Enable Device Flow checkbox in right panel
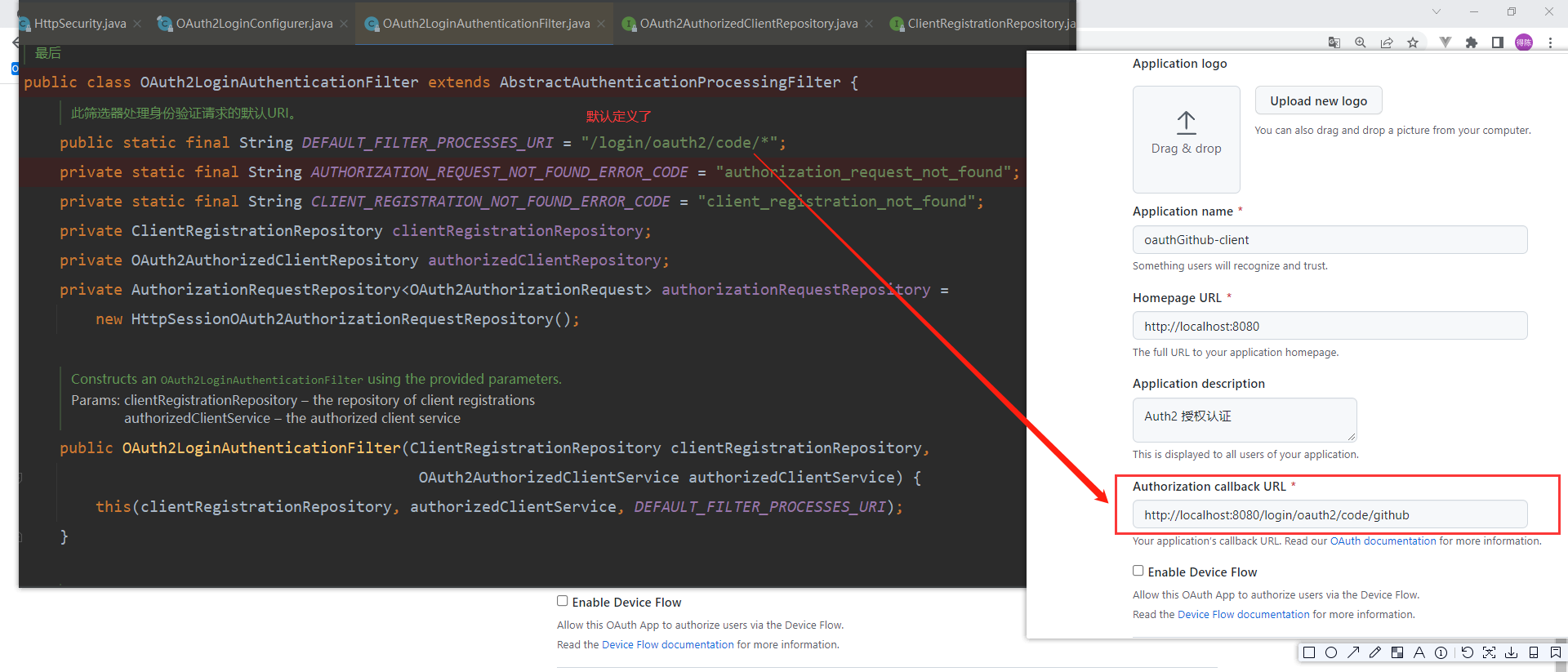The width and height of the screenshot is (1568, 672). click(x=1138, y=571)
